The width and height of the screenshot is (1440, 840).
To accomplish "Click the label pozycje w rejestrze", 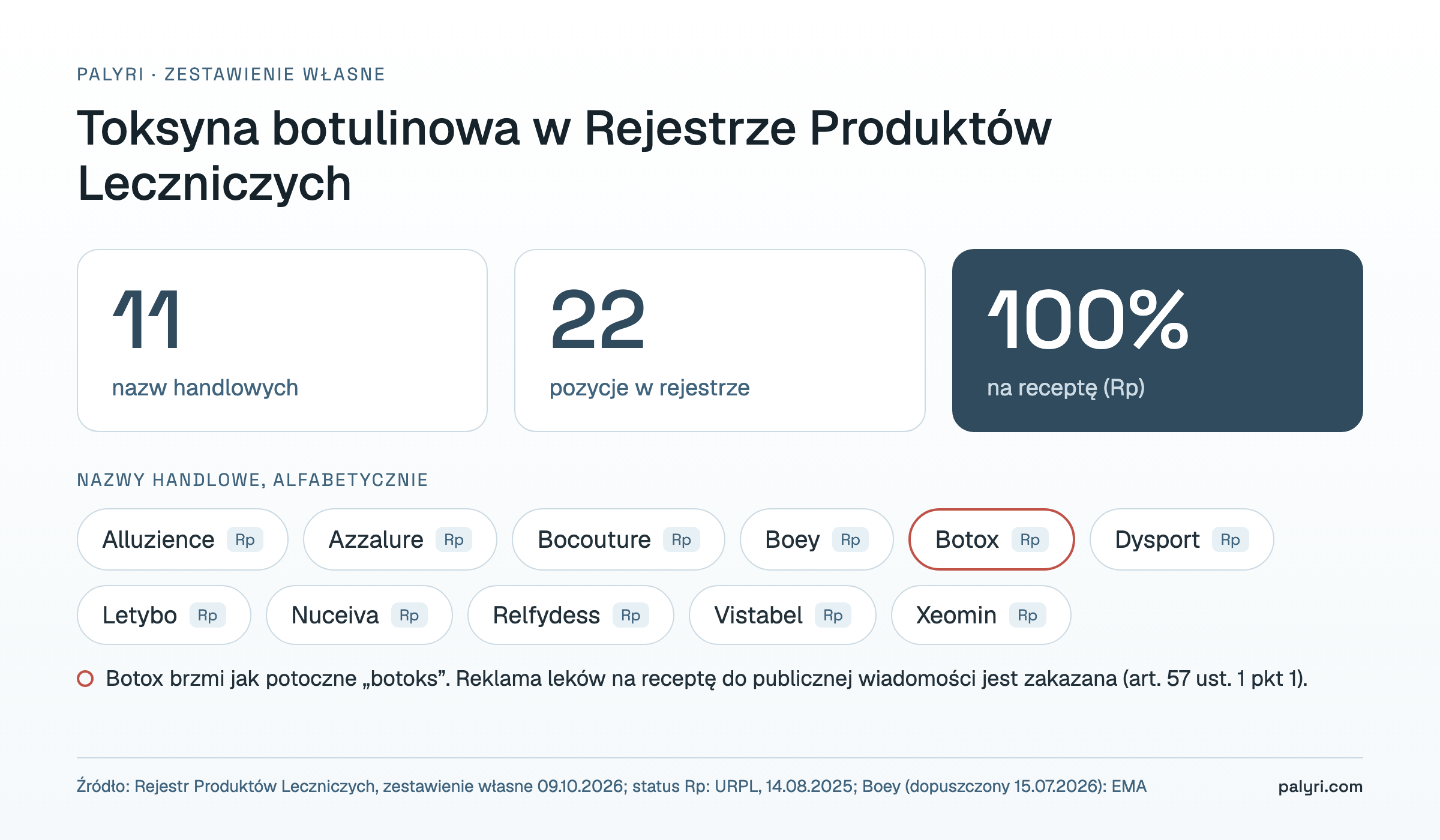I will (x=650, y=388).
